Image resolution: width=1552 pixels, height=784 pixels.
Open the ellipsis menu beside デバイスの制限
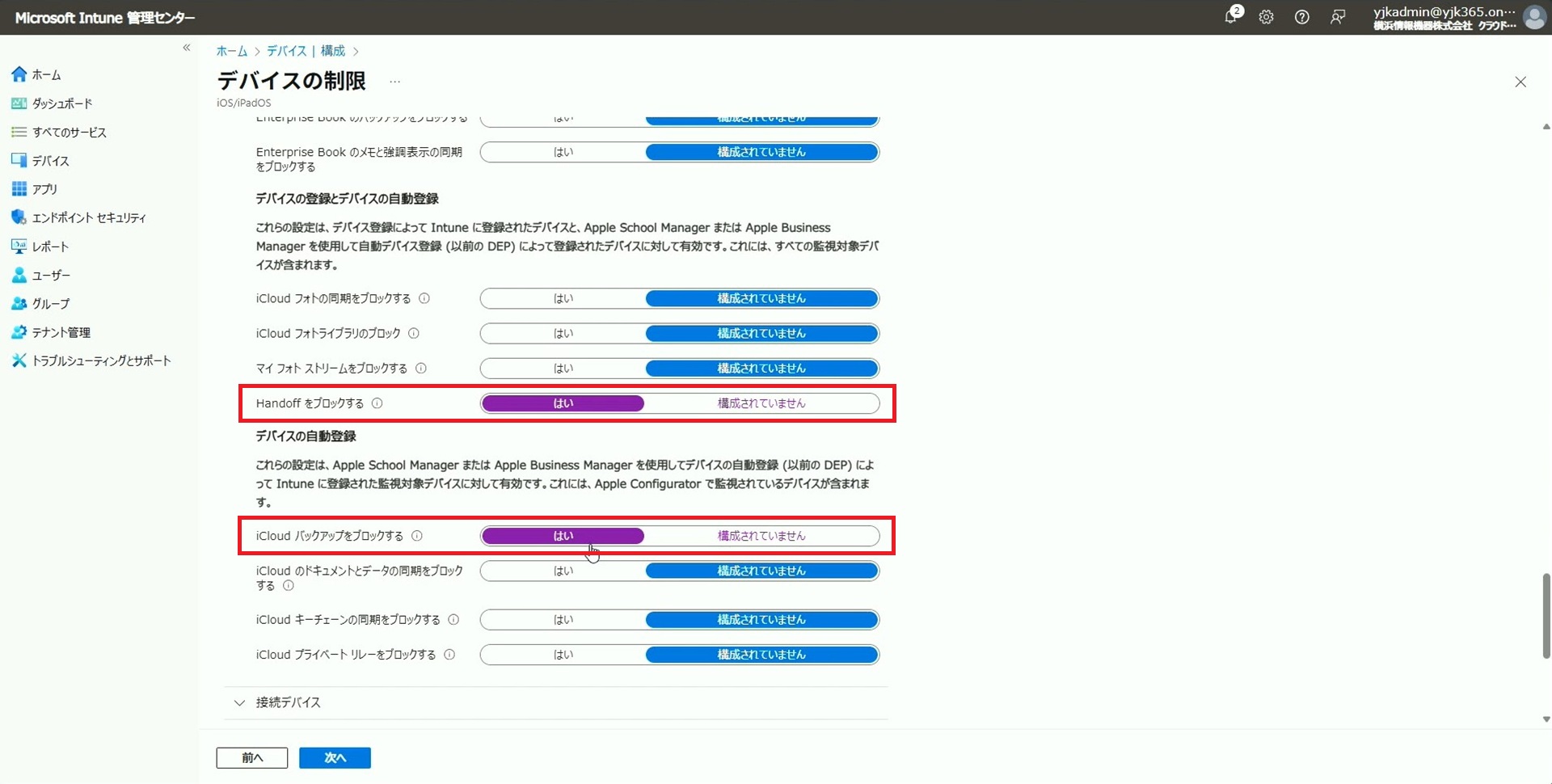tap(394, 82)
